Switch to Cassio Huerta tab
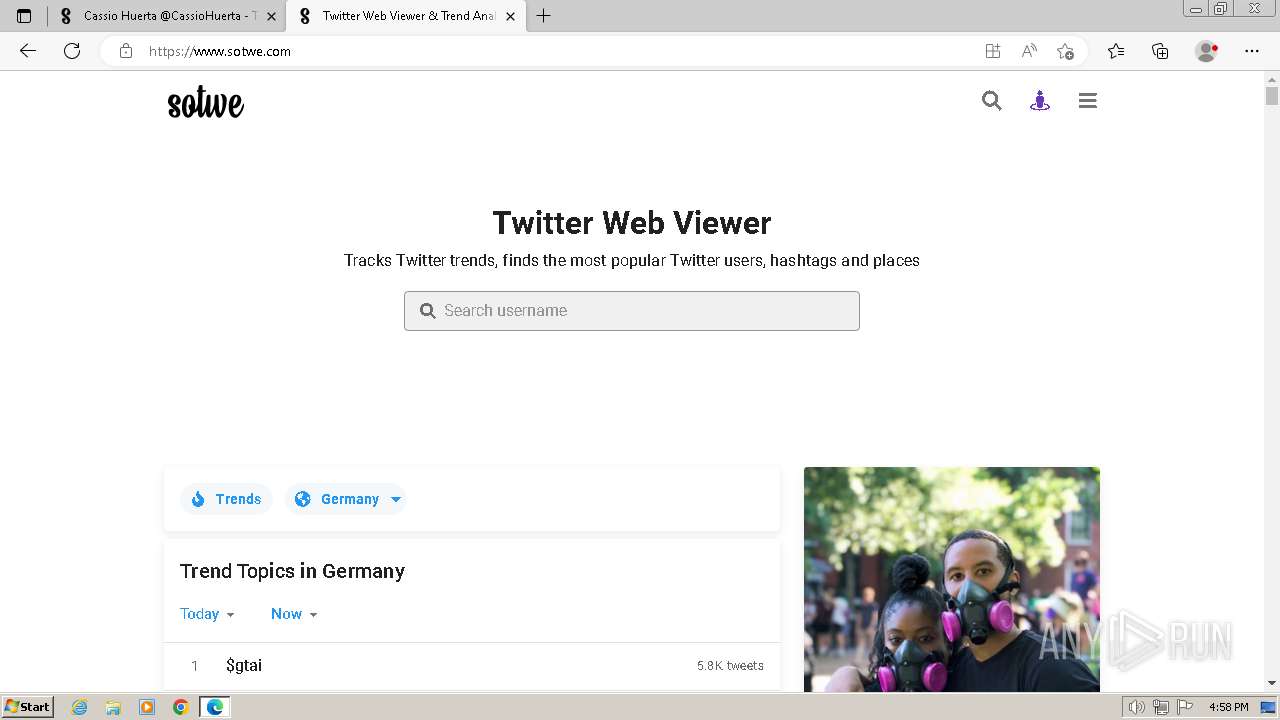Viewport: 1280px width, 720px height. click(167, 16)
